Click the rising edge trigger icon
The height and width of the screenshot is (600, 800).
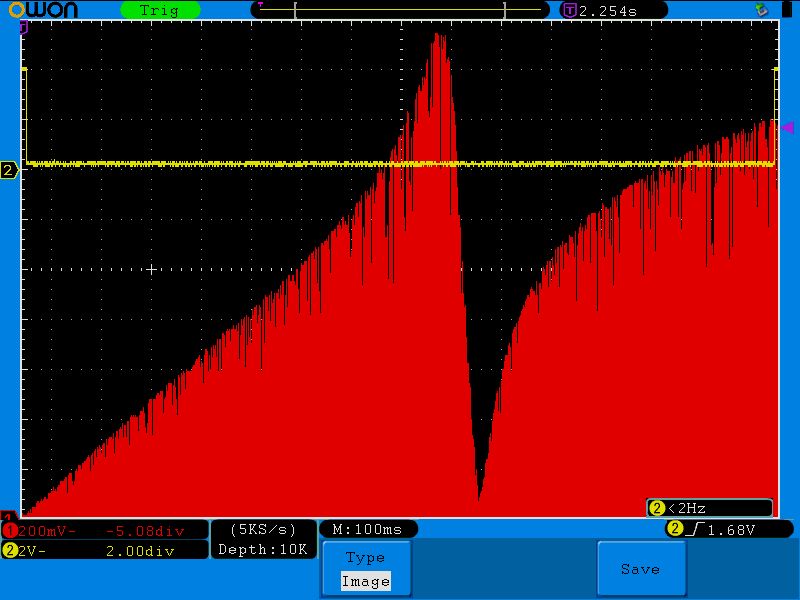tap(695, 530)
